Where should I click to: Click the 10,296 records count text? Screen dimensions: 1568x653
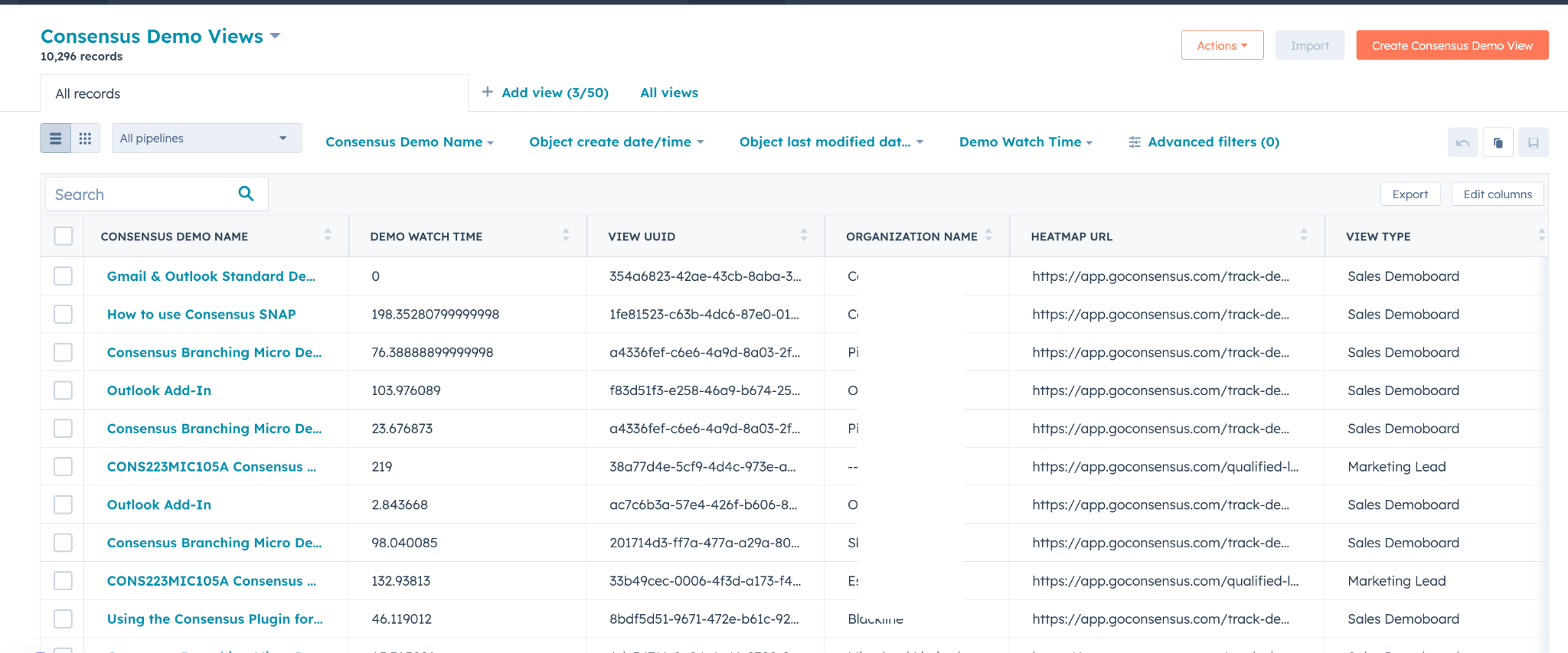81,57
